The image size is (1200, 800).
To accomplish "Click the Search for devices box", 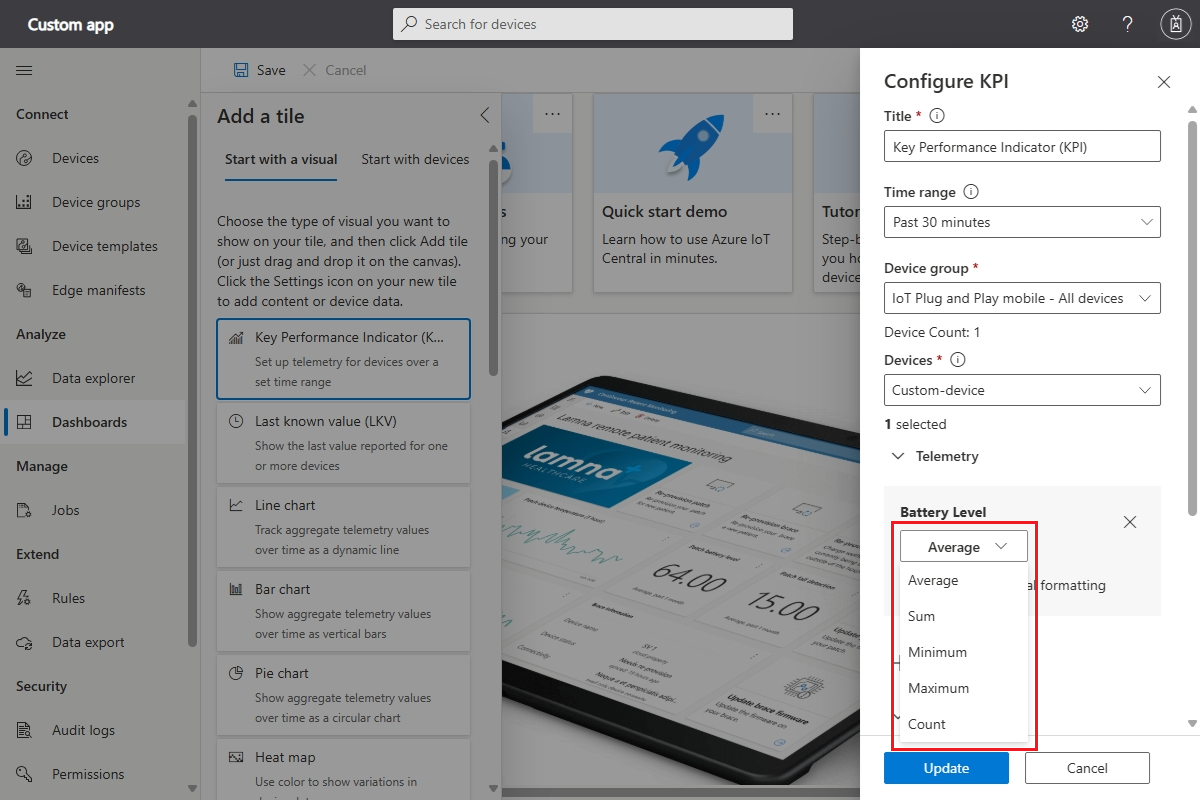I will (593, 24).
